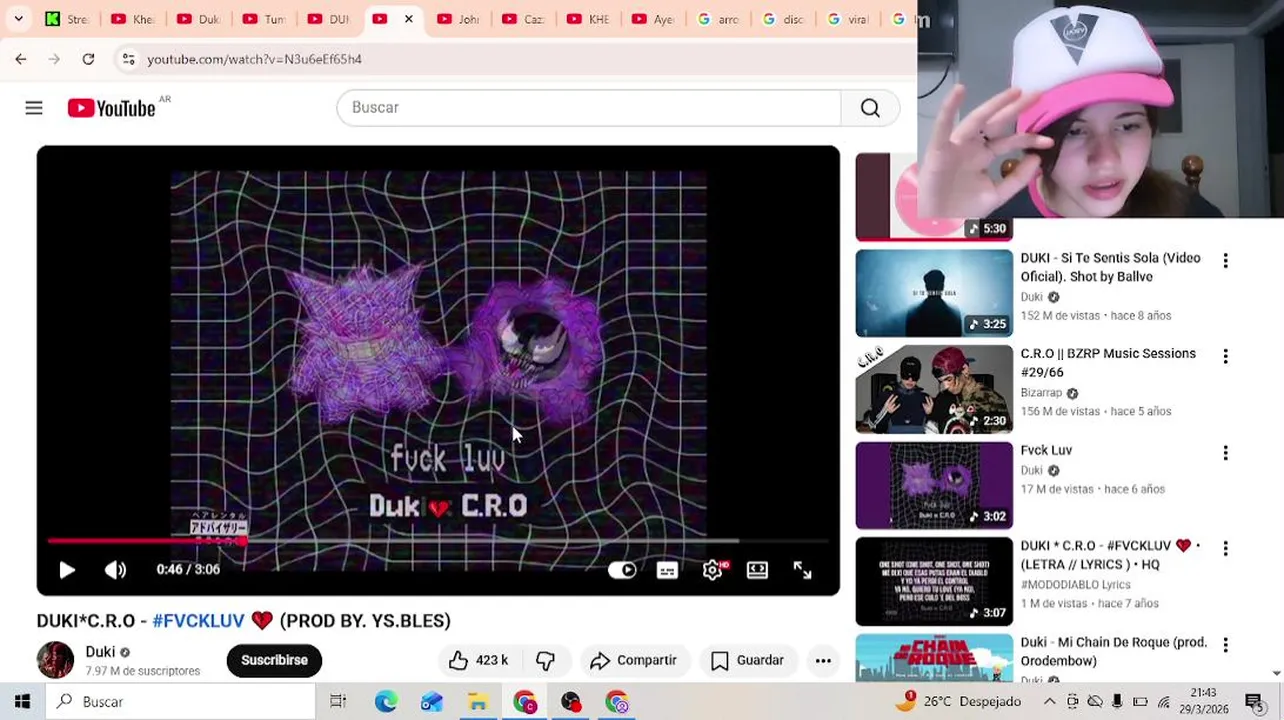1284x720 pixels.
Task: Open options menu for BZRP Music Sessions
Action: point(1225,356)
